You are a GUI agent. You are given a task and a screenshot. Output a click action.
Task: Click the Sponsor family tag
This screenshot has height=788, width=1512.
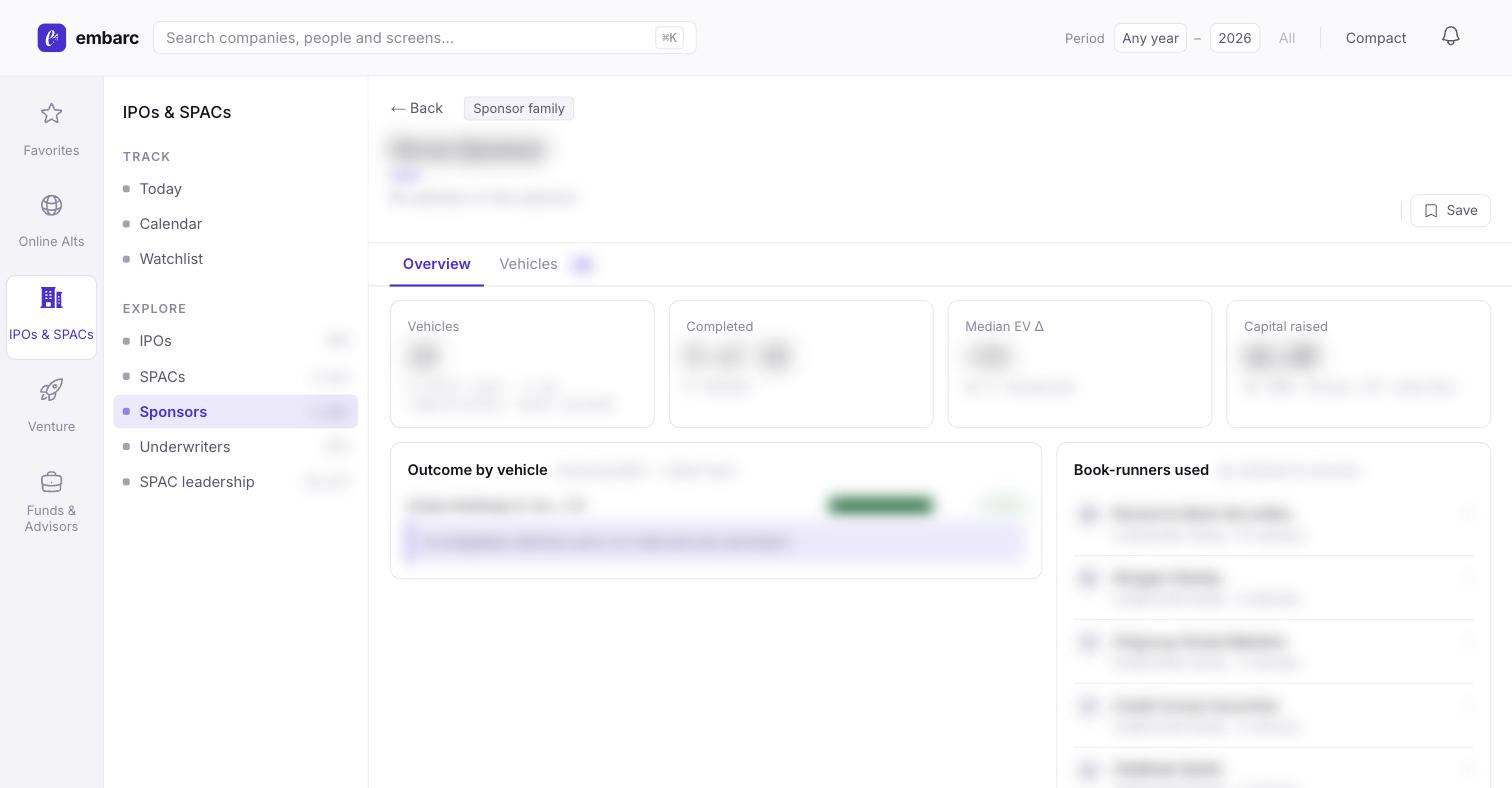point(519,108)
